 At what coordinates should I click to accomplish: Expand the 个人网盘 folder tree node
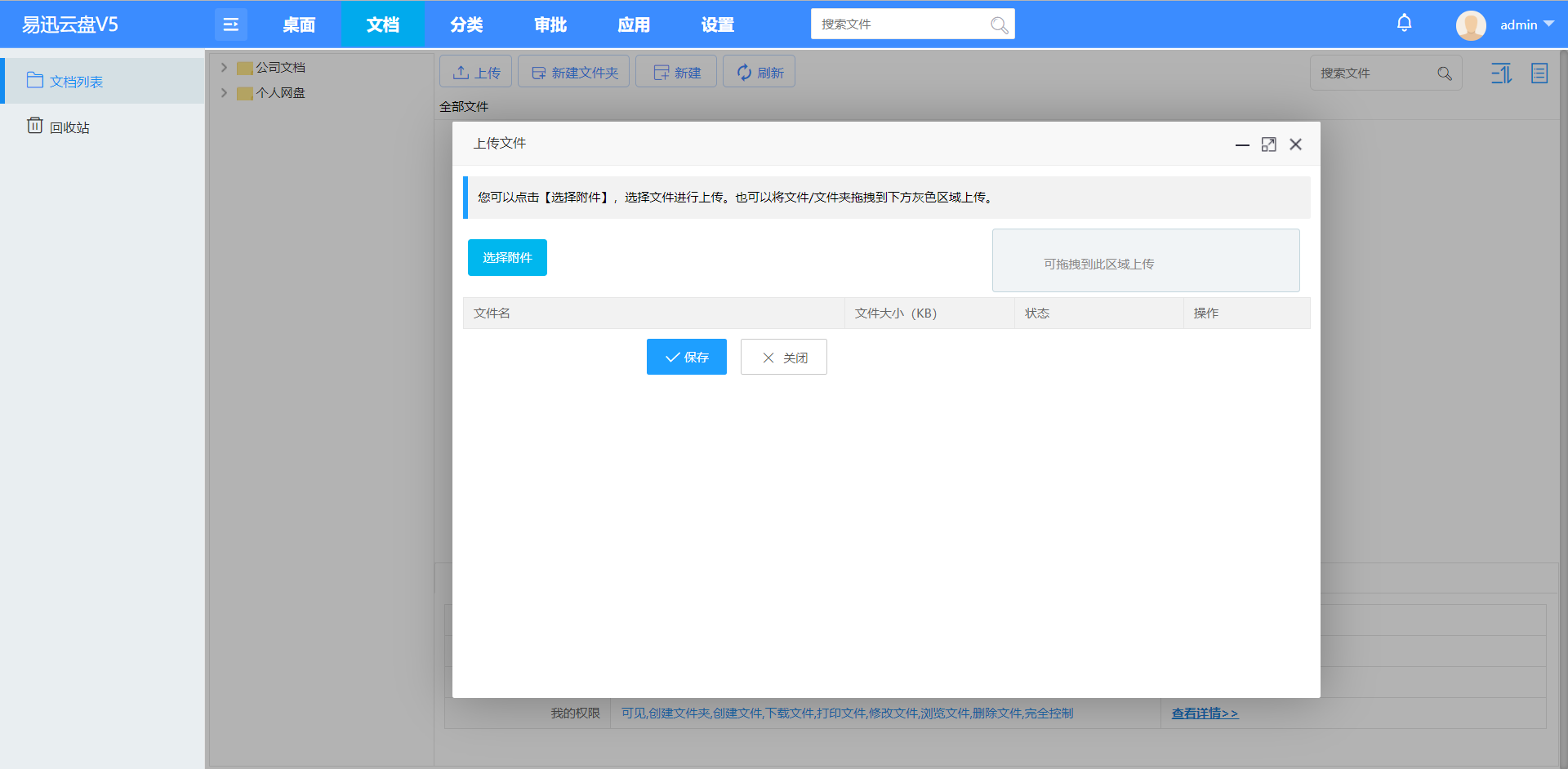pos(224,93)
